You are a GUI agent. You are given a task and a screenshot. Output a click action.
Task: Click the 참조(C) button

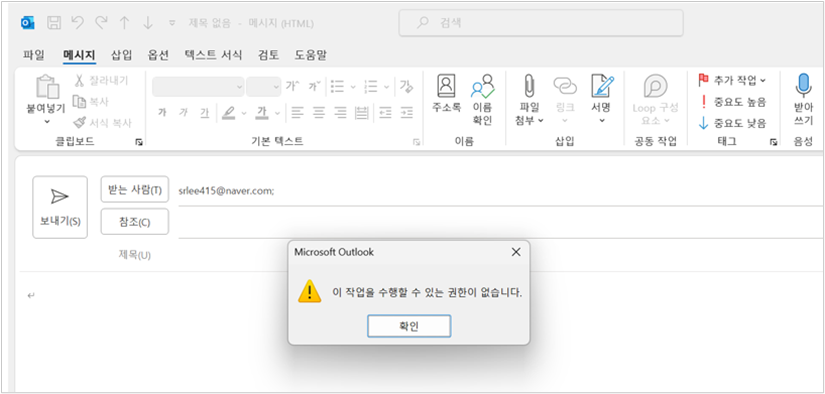click(135, 222)
